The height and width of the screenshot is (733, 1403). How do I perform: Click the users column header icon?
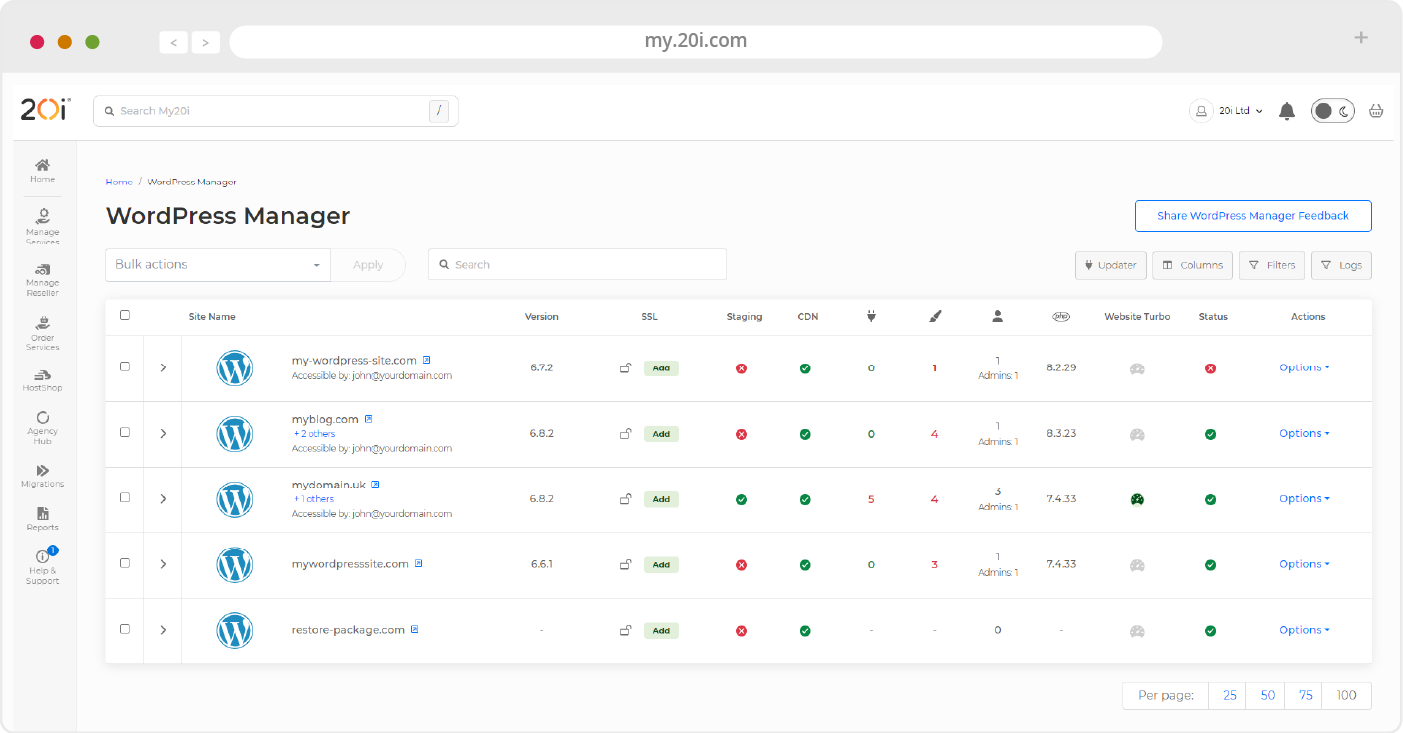click(997, 316)
